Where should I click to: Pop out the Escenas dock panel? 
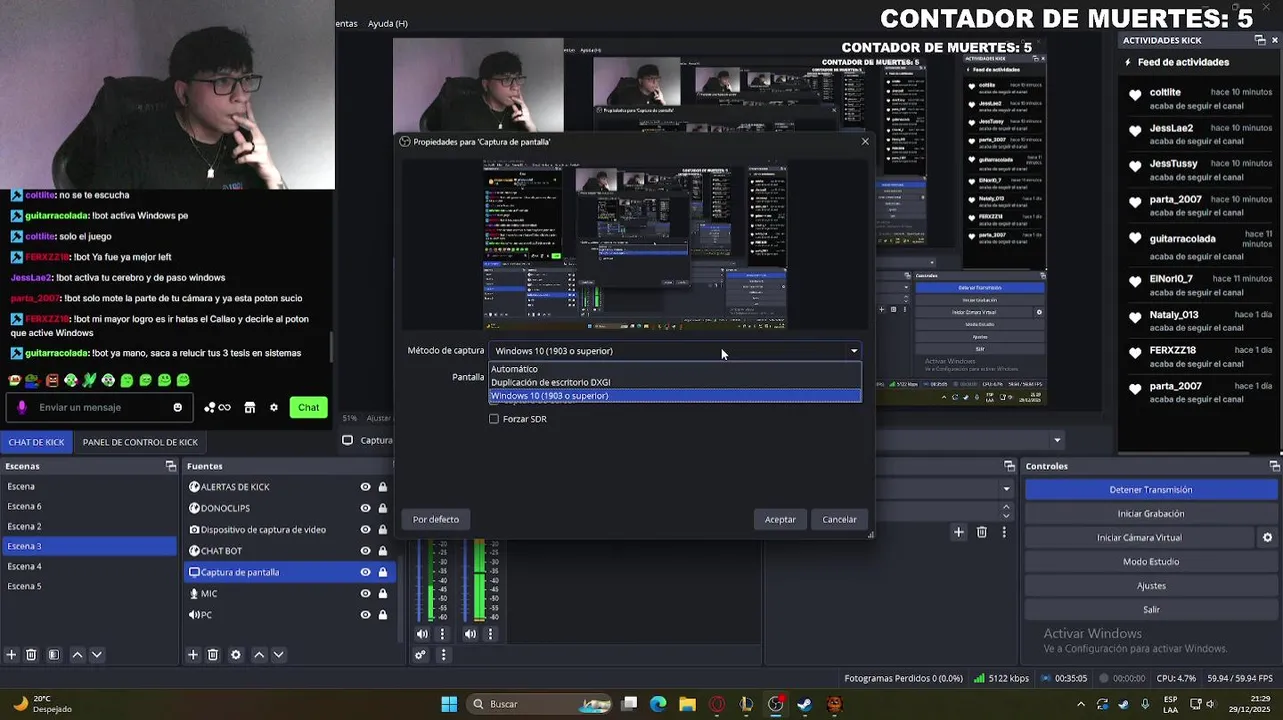pos(171,466)
